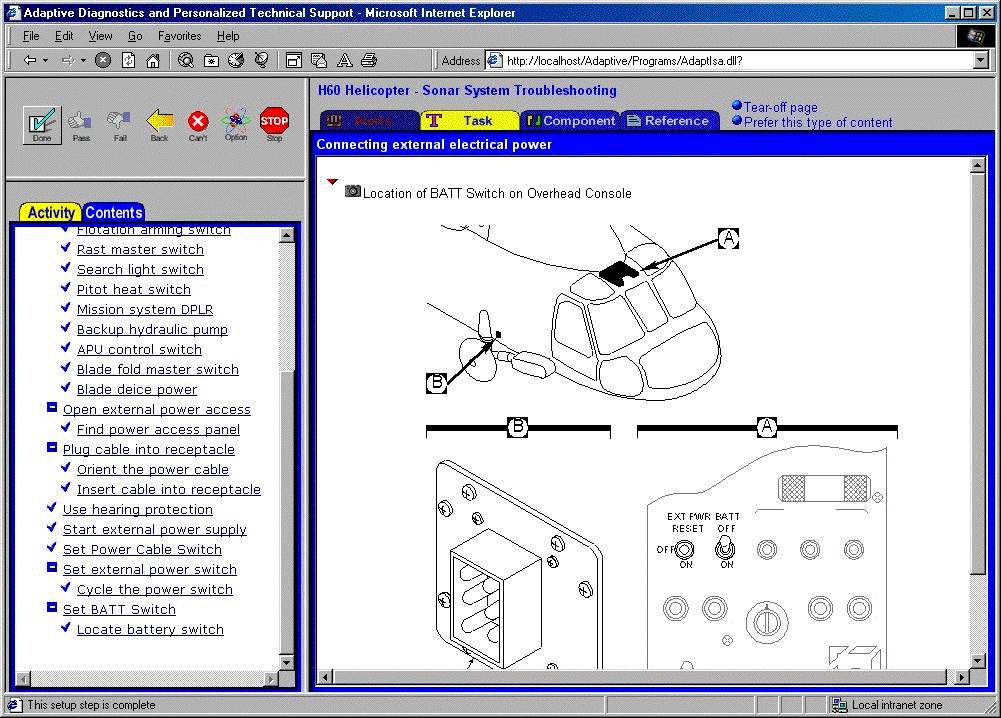
Task: Click the contents tree scroll-up arrow
Action: pyautogui.click(x=287, y=236)
